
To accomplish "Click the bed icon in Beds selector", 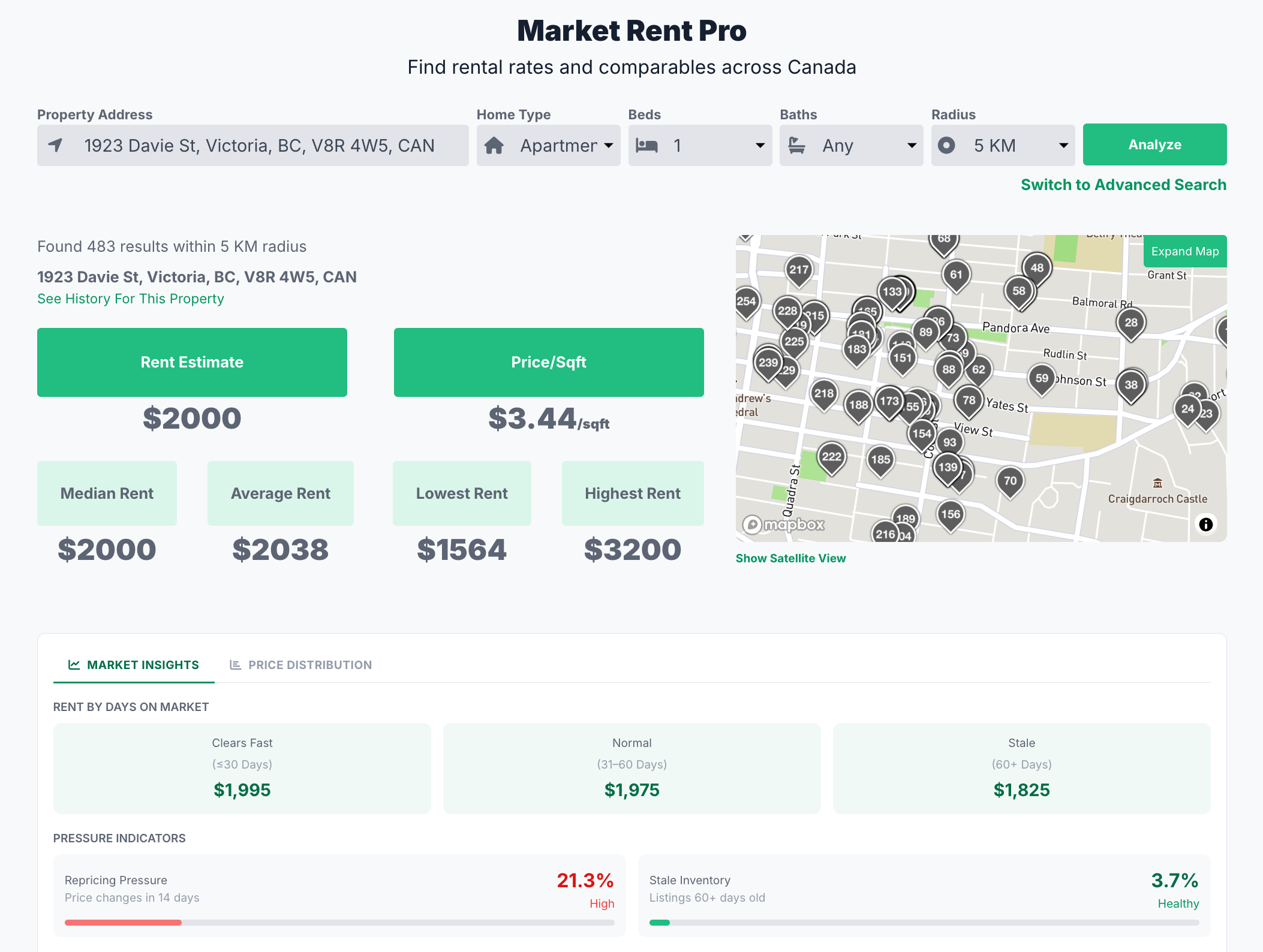I will coord(646,146).
